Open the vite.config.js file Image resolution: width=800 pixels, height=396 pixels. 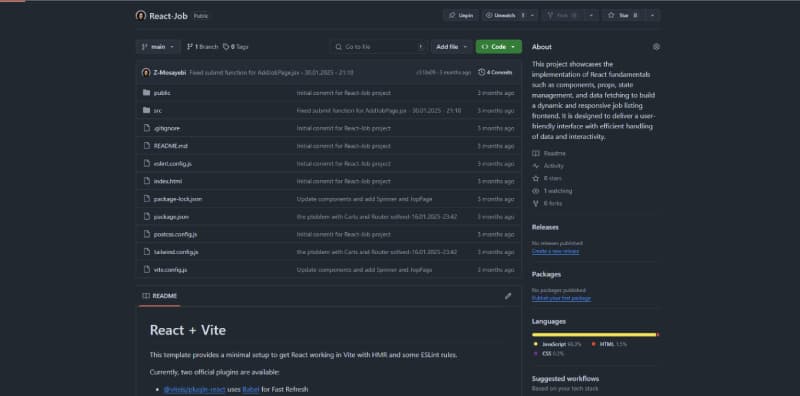pos(170,269)
